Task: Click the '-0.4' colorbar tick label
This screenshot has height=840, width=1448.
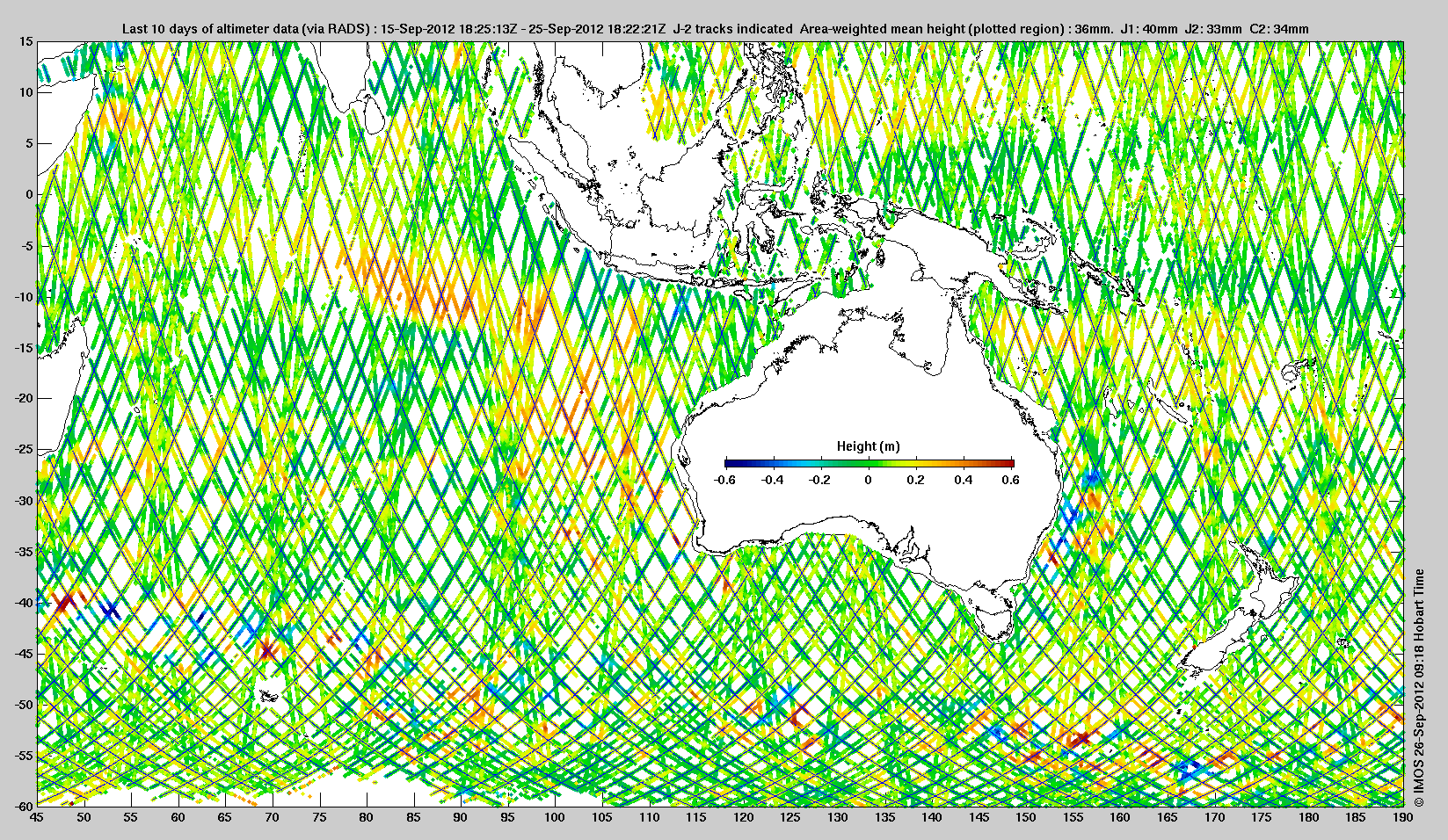Action: [x=773, y=480]
